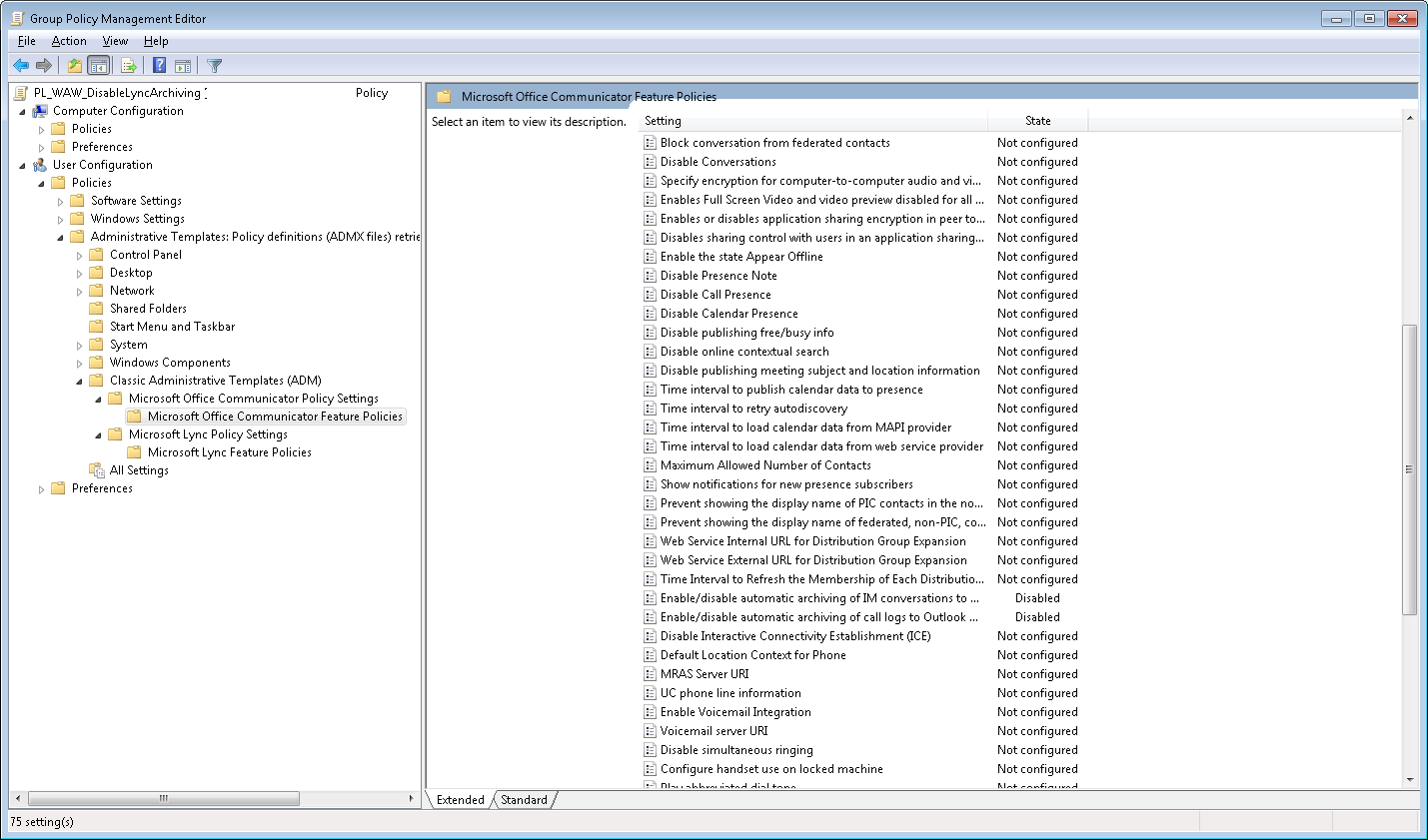1428x840 pixels.
Task: Click the horizontal scrollbar of tree pane
Action: click(164, 799)
